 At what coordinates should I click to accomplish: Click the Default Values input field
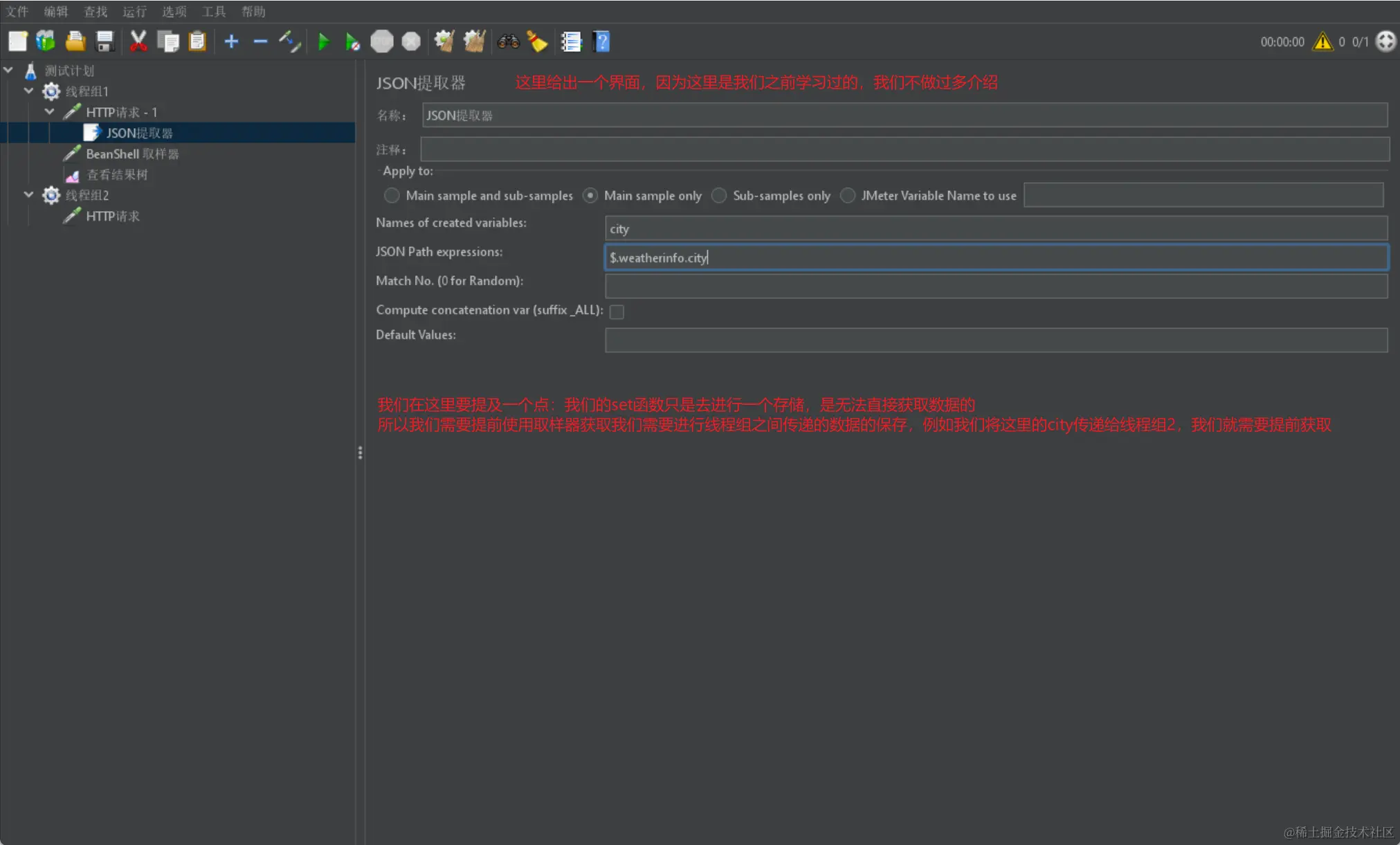(x=996, y=340)
